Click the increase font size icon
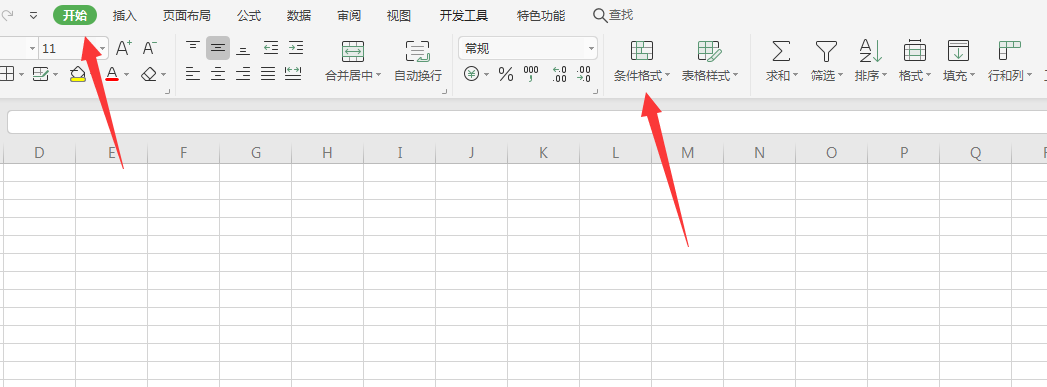Screen dimensions: 1047x387 pos(124,48)
